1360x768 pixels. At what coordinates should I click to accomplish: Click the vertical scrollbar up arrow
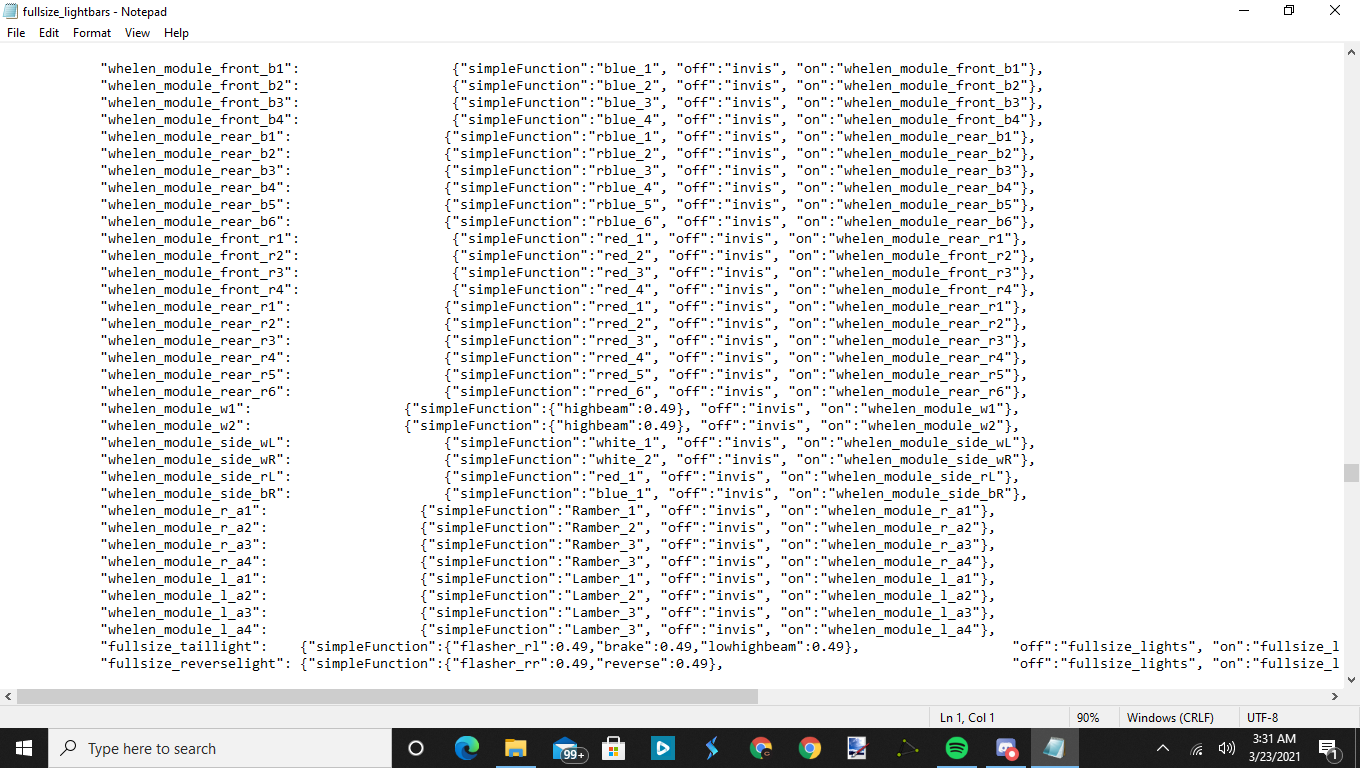coord(1351,51)
